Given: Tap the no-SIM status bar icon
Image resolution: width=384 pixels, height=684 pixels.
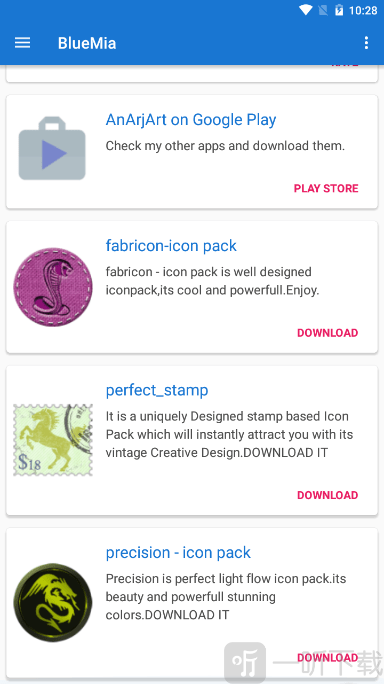Looking at the screenshot, I should [323, 10].
